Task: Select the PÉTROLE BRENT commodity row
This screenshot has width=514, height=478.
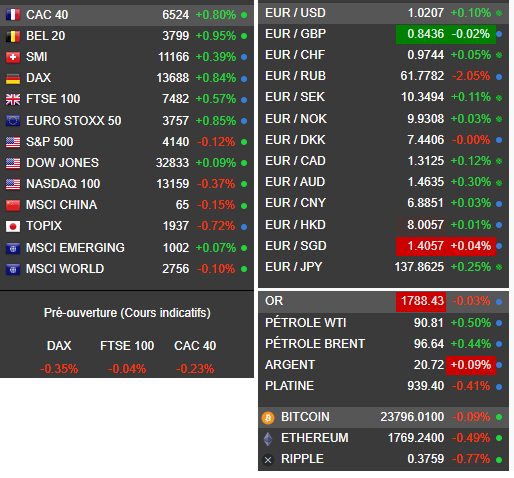Action: click(383, 344)
